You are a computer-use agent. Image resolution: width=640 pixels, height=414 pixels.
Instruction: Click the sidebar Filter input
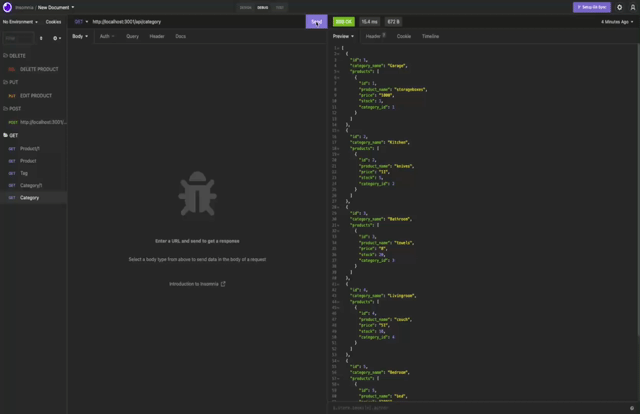pyautogui.click(x=18, y=38)
